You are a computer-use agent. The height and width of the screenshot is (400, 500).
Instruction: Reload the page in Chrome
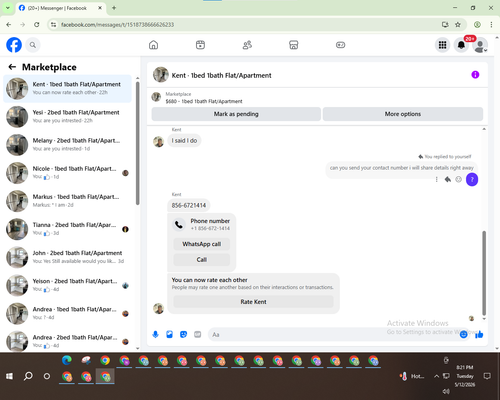click(37, 25)
